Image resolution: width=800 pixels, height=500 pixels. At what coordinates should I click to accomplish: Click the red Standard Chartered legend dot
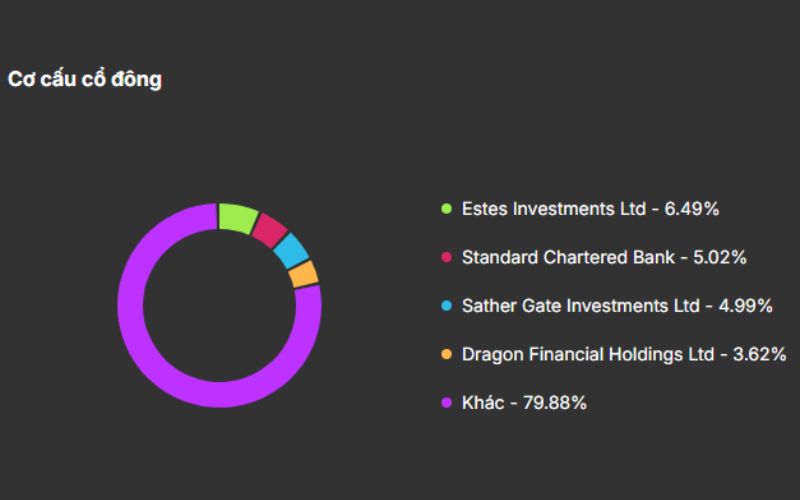click(446, 257)
